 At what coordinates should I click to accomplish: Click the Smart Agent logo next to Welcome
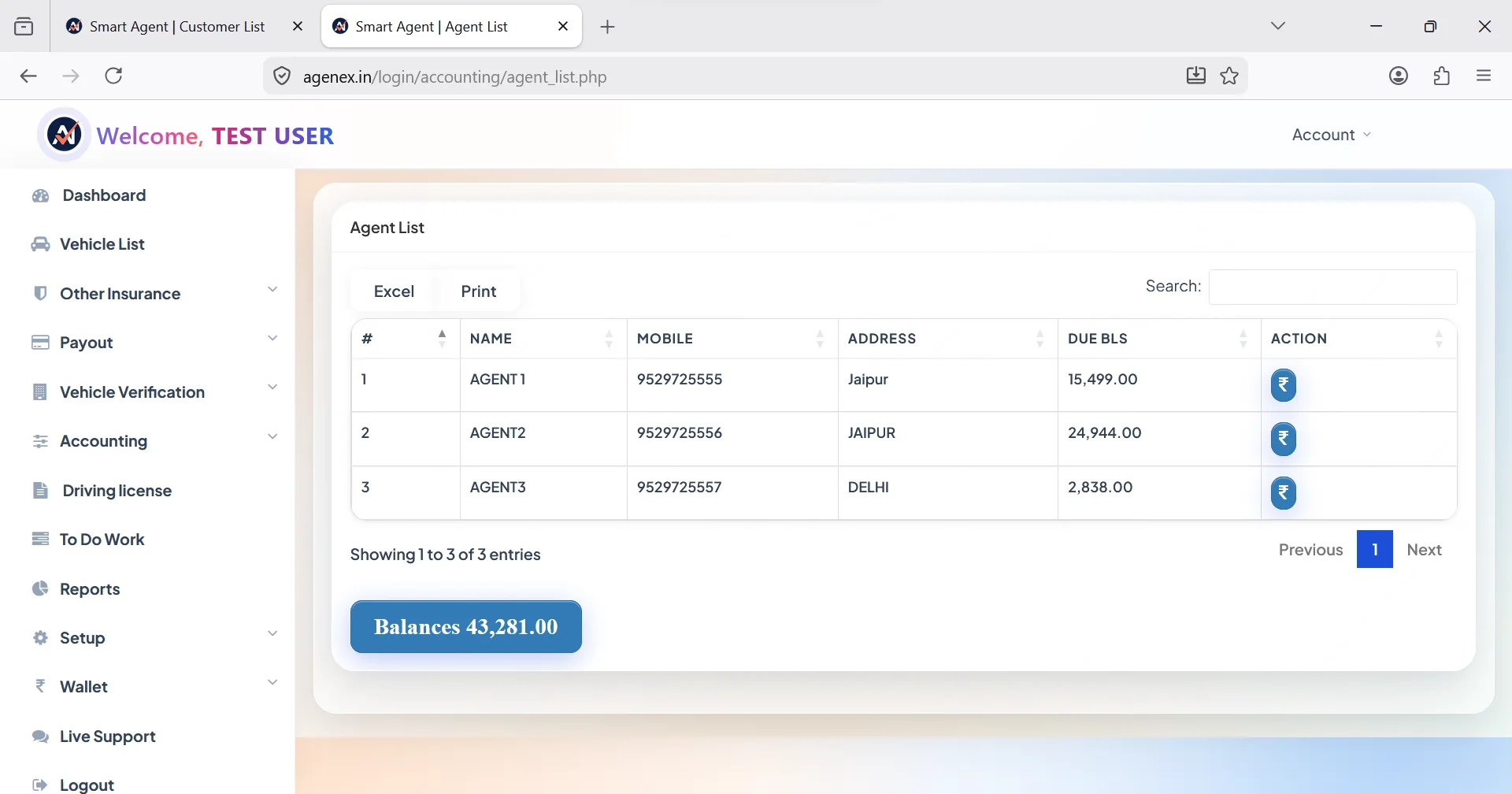(x=64, y=135)
